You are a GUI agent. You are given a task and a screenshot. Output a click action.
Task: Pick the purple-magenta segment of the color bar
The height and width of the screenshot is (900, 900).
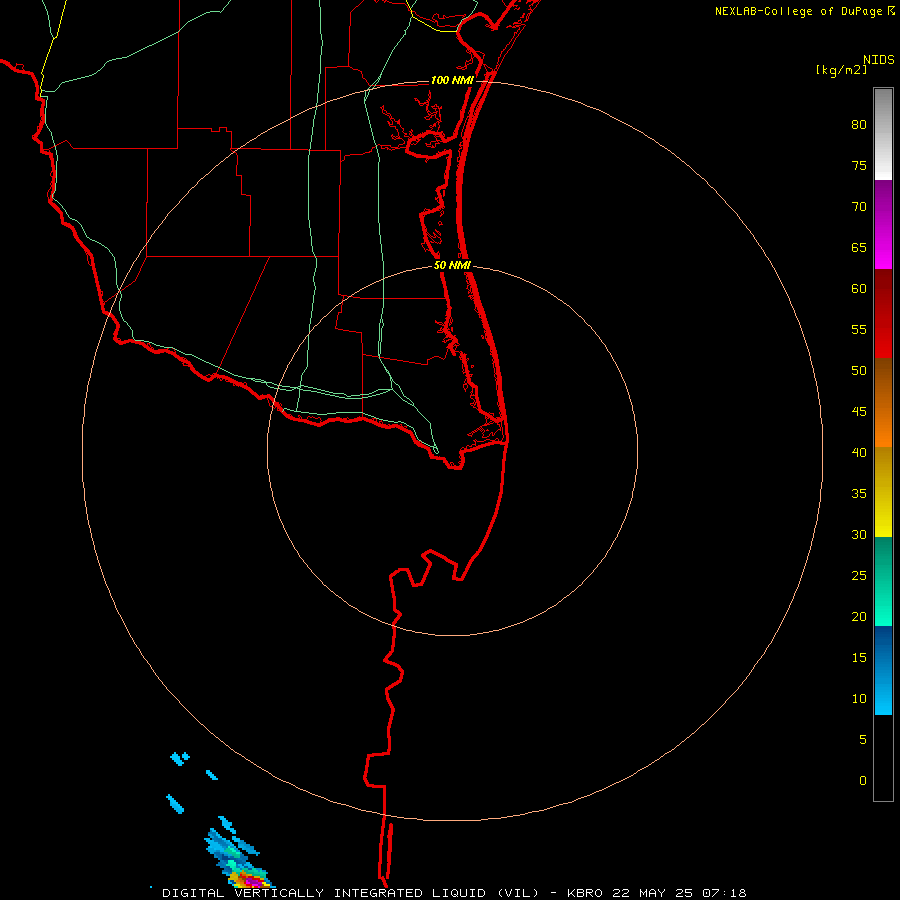click(883, 224)
